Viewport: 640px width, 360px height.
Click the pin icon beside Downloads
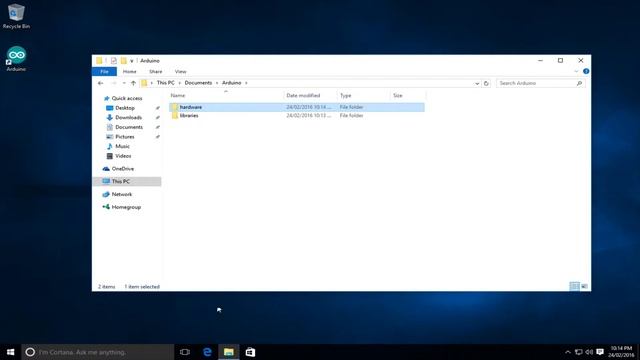tap(158, 118)
